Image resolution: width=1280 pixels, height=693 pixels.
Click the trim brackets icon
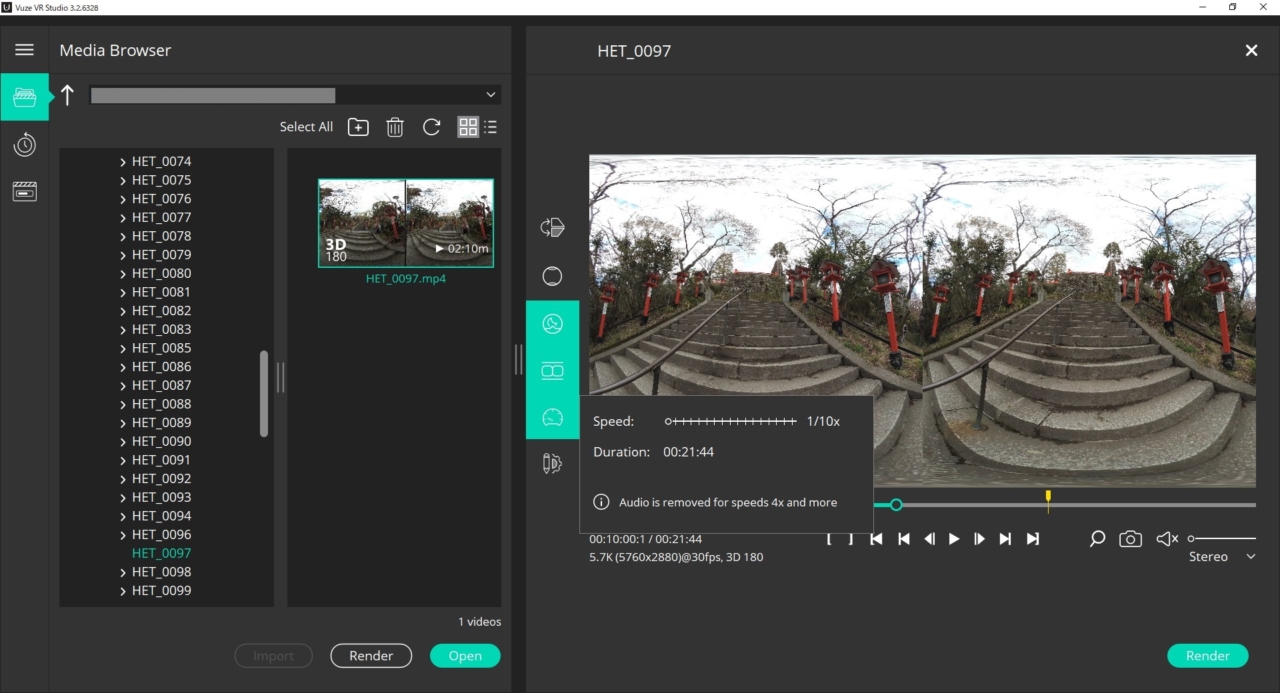[840, 539]
